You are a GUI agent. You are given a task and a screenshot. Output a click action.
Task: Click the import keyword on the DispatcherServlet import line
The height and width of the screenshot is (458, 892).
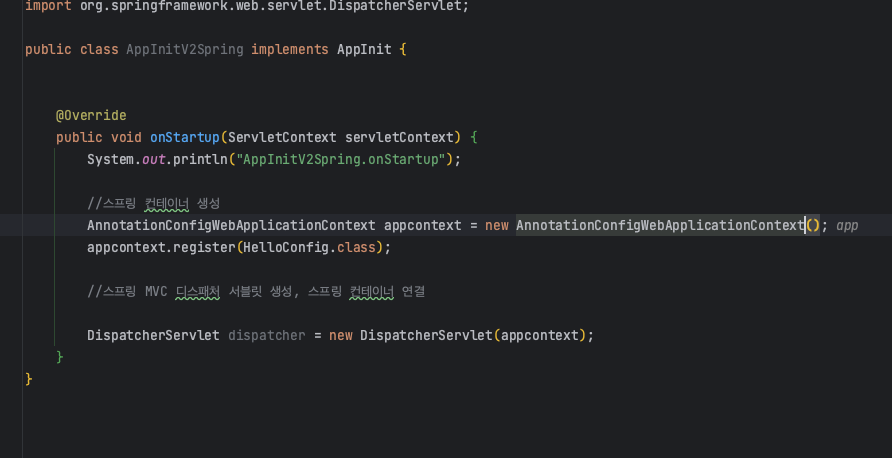coord(48,6)
